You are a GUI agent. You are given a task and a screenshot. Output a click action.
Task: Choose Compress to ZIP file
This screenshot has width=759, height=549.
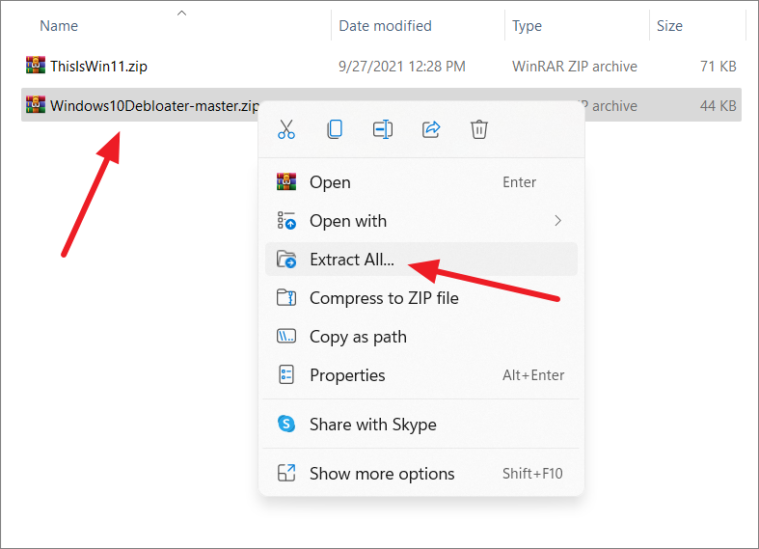[421, 298]
